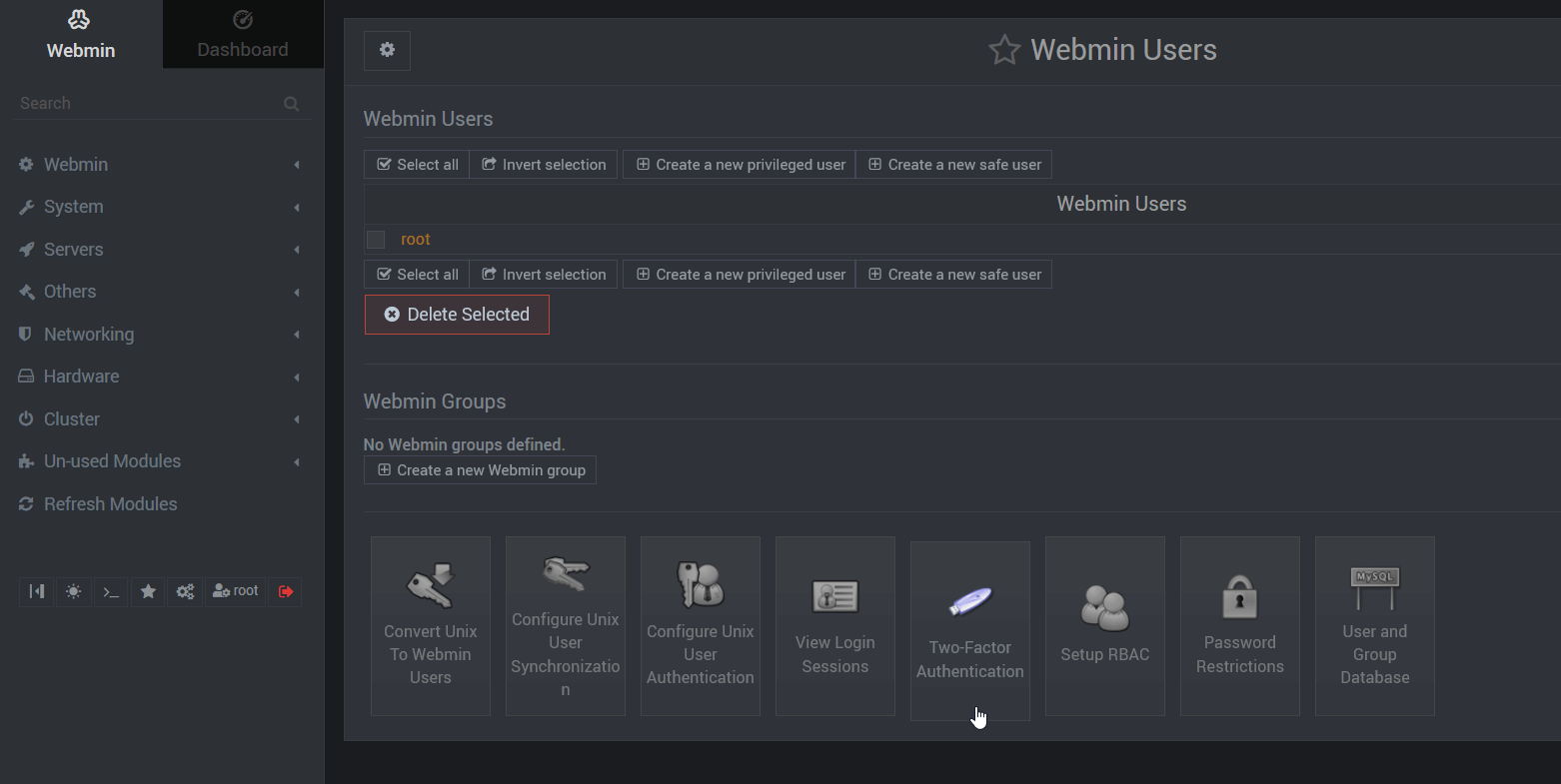Click the arrow next to Un-used Modules
This screenshot has height=784, width=1561.
pos(297,462)
